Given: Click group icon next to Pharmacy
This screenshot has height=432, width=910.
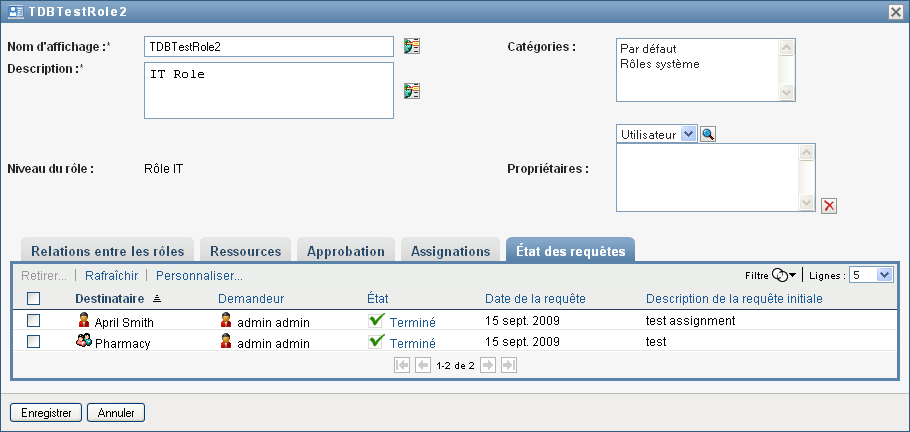Looking at the screenshot, I should click(x=84, y=341).
